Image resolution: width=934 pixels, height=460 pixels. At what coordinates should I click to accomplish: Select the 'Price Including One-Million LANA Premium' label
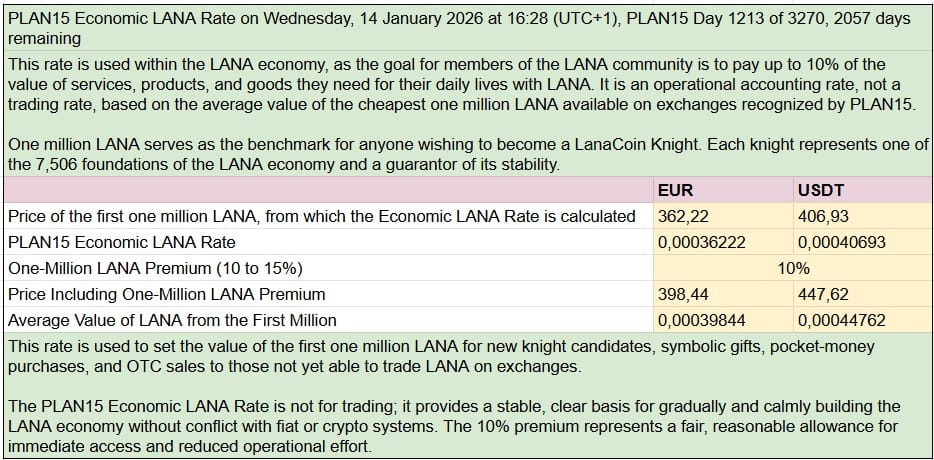(166, 294)
